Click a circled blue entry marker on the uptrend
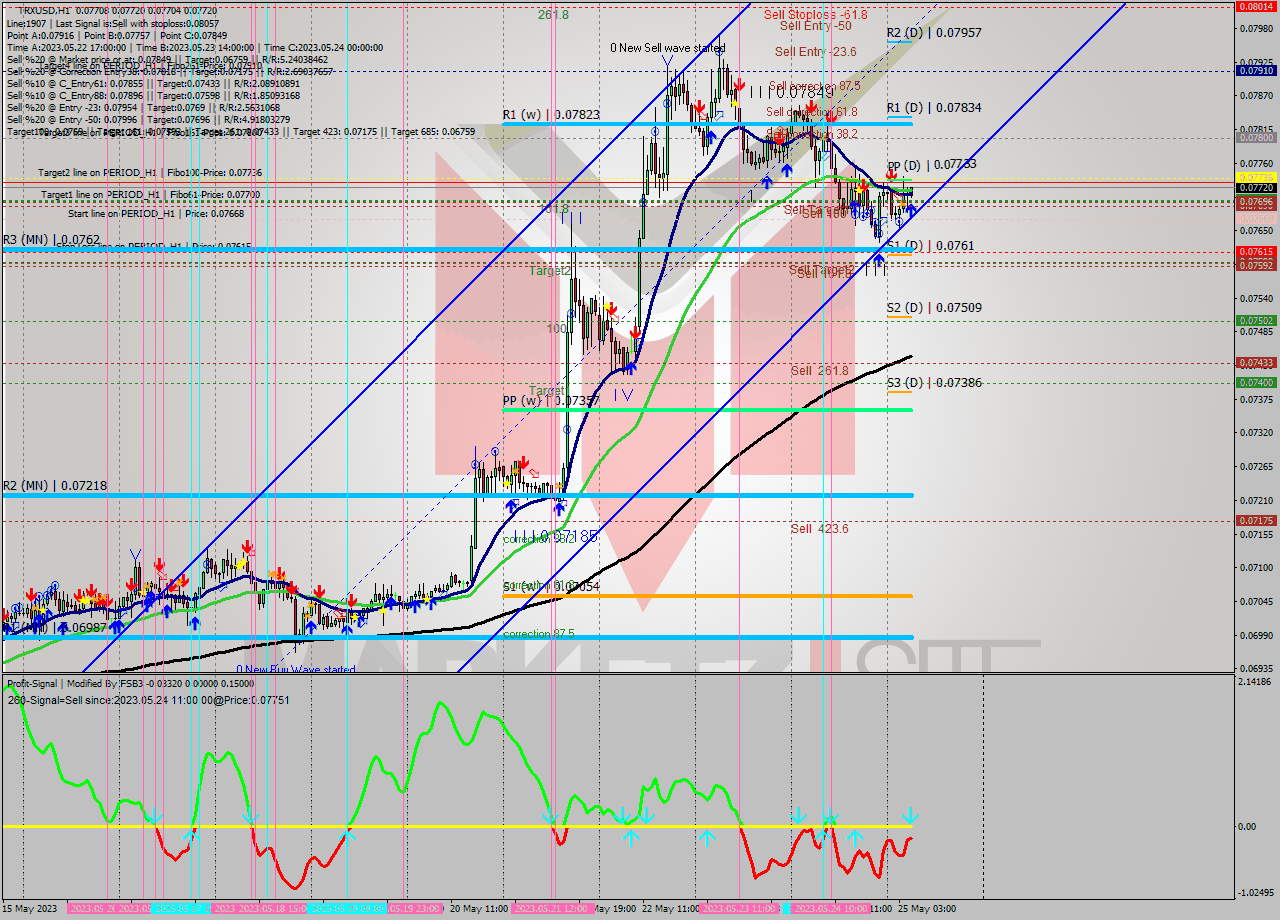 [495, 451]
